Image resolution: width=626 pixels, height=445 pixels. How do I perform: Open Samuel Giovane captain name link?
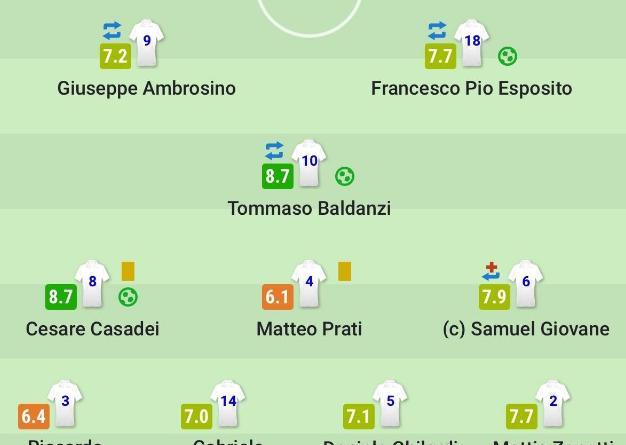[526, 329]
